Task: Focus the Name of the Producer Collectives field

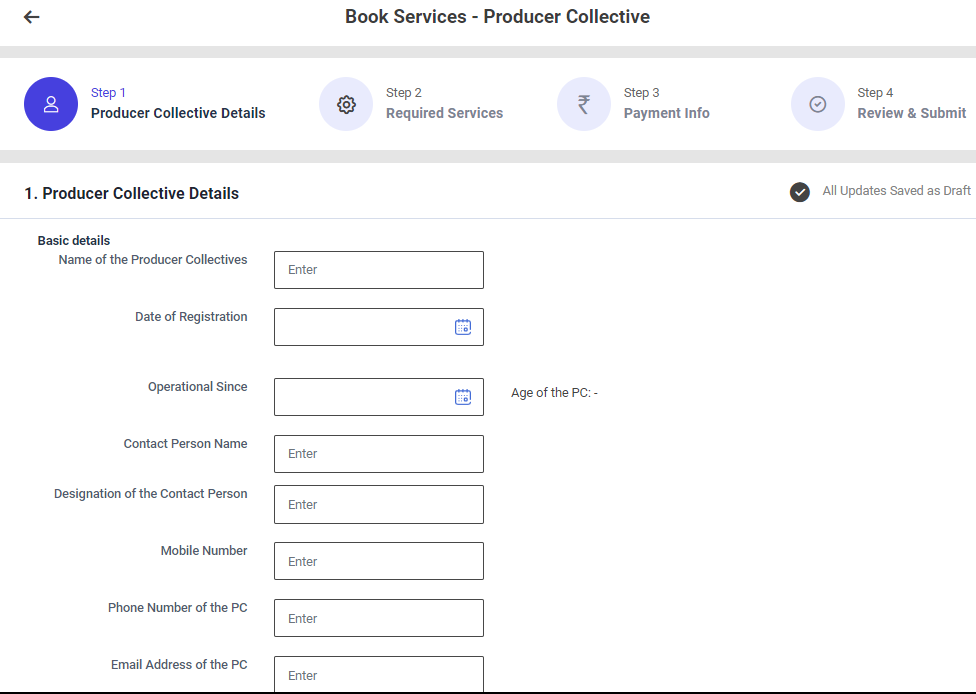Action: point(378,270)
